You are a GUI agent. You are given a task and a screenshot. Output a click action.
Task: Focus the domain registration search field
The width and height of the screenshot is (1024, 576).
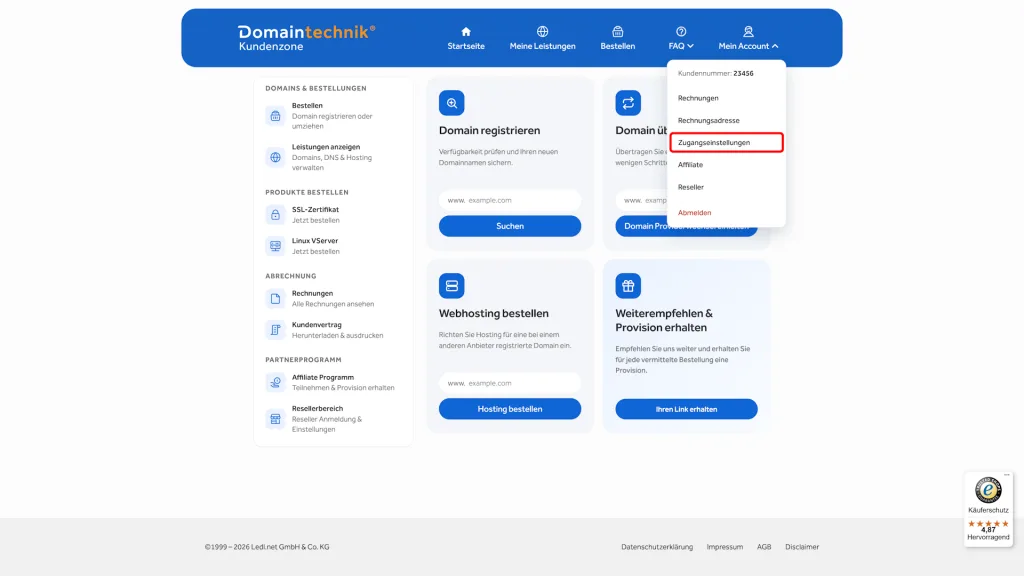pos(509,200)
